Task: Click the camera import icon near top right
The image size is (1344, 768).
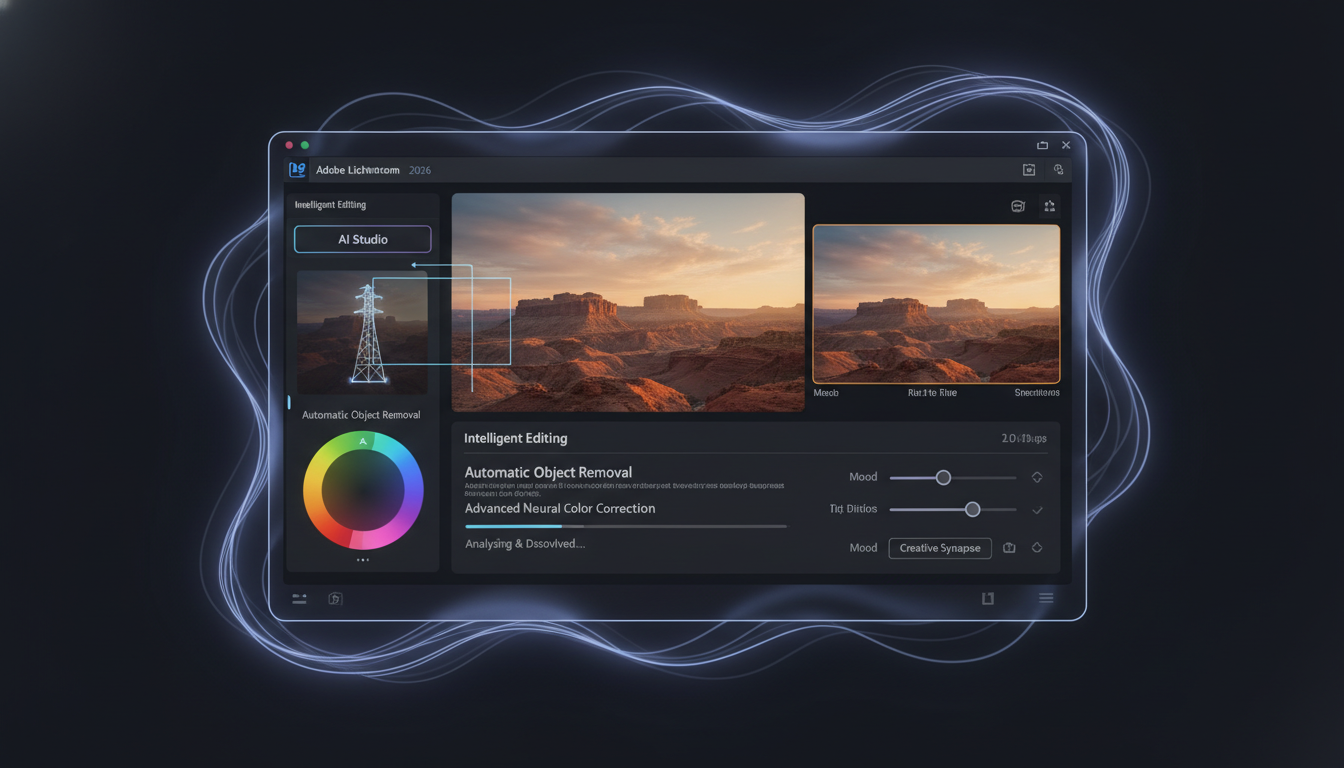Action: (x=1029, y=170)
